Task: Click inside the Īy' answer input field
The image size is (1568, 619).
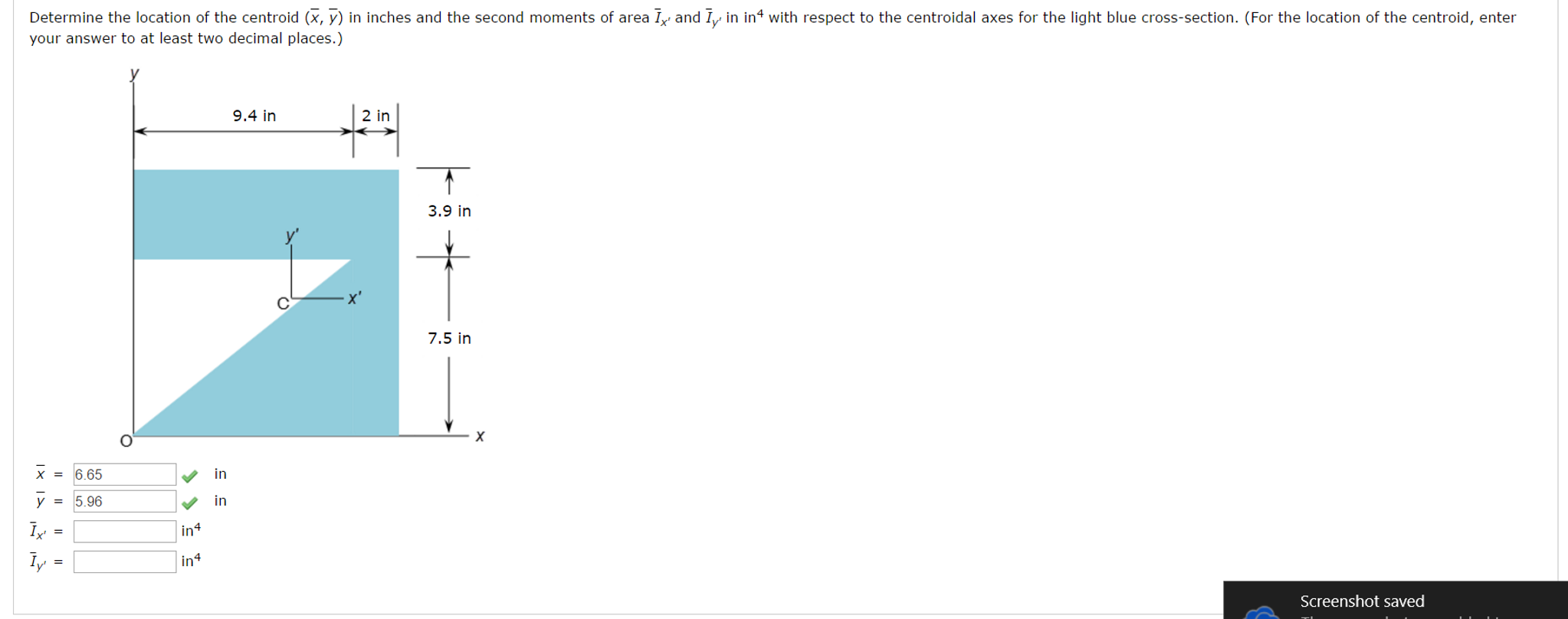Action: [125, 559]
